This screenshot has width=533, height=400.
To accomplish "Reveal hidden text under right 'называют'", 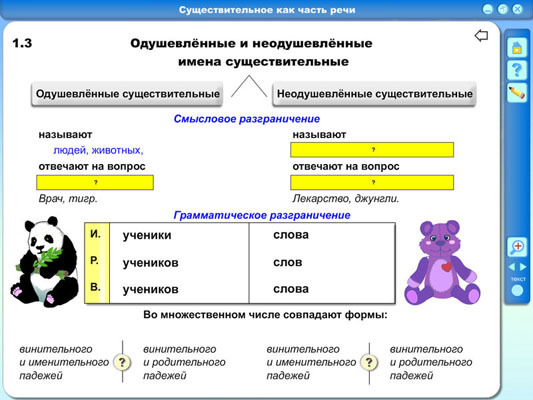I will click(372, 150).
